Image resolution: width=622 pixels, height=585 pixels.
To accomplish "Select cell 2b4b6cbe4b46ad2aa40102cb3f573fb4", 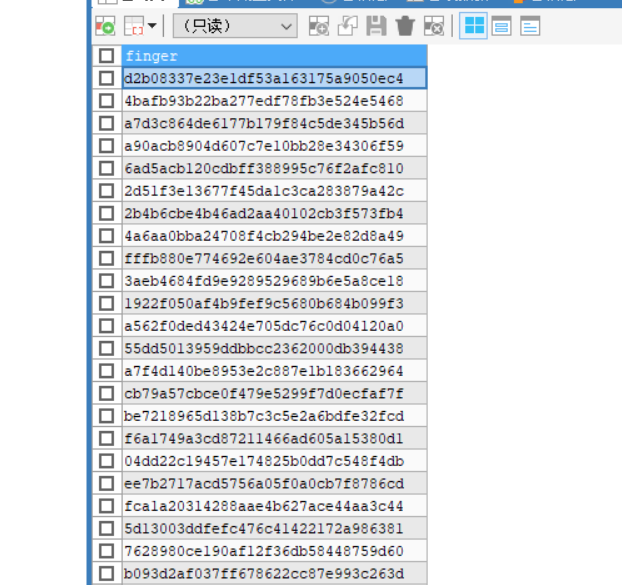I will click(x=275, y=213).
